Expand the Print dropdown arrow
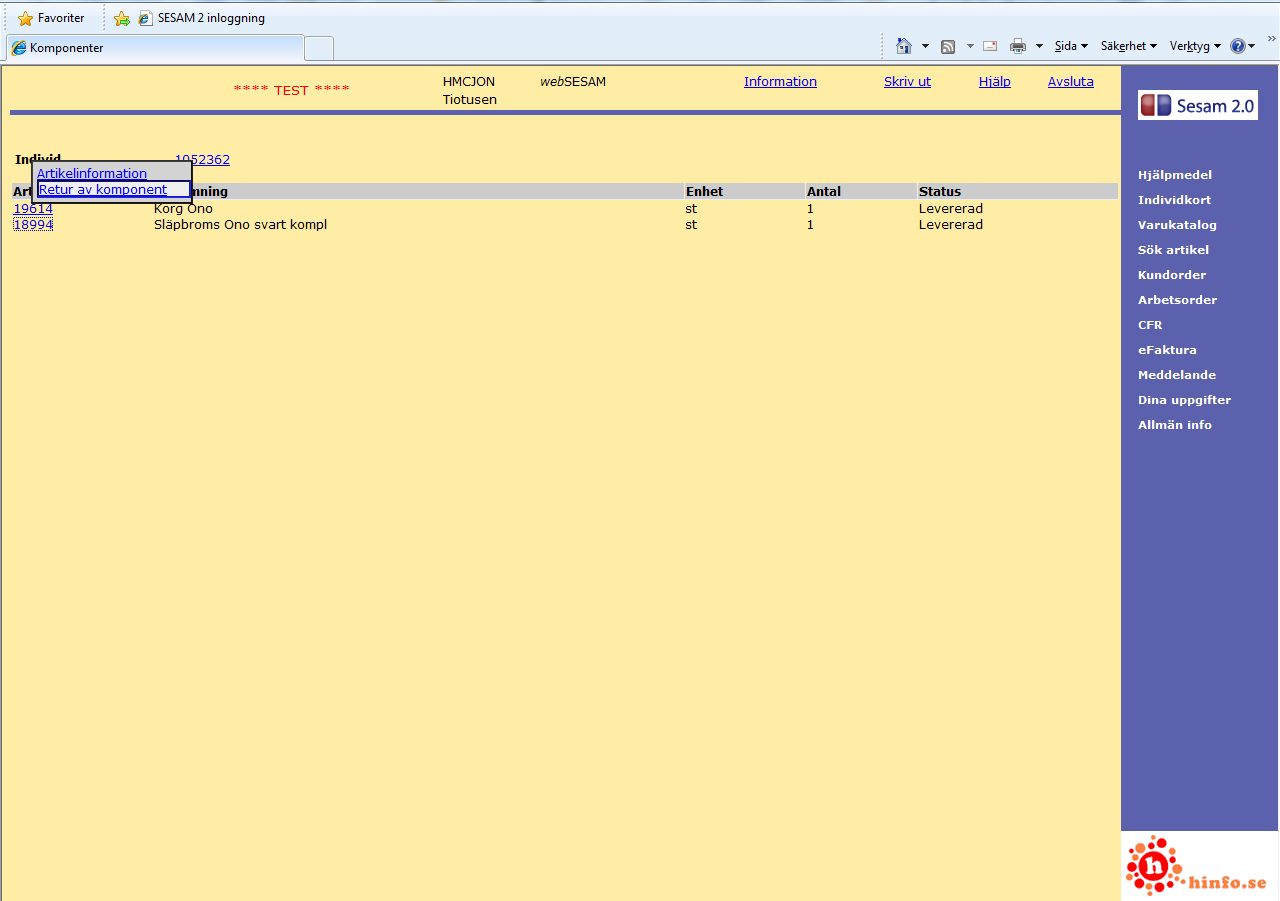Viewport: 1280px width, 901px height. (1039, 46)
